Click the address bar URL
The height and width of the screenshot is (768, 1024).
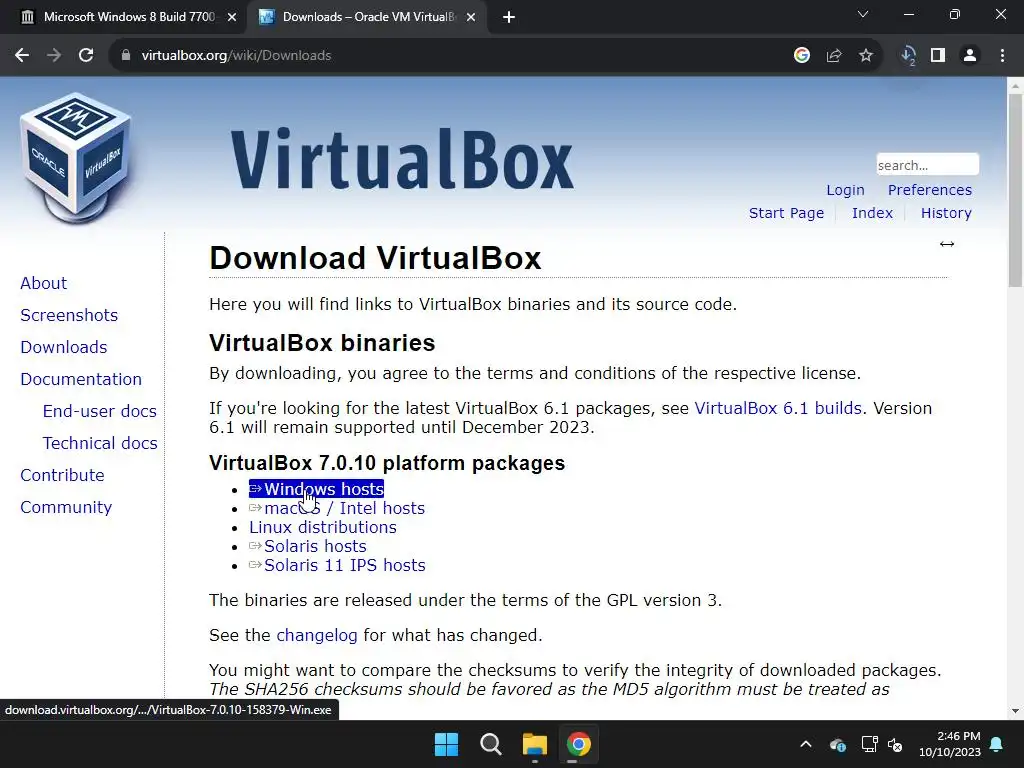coord(236,56)
